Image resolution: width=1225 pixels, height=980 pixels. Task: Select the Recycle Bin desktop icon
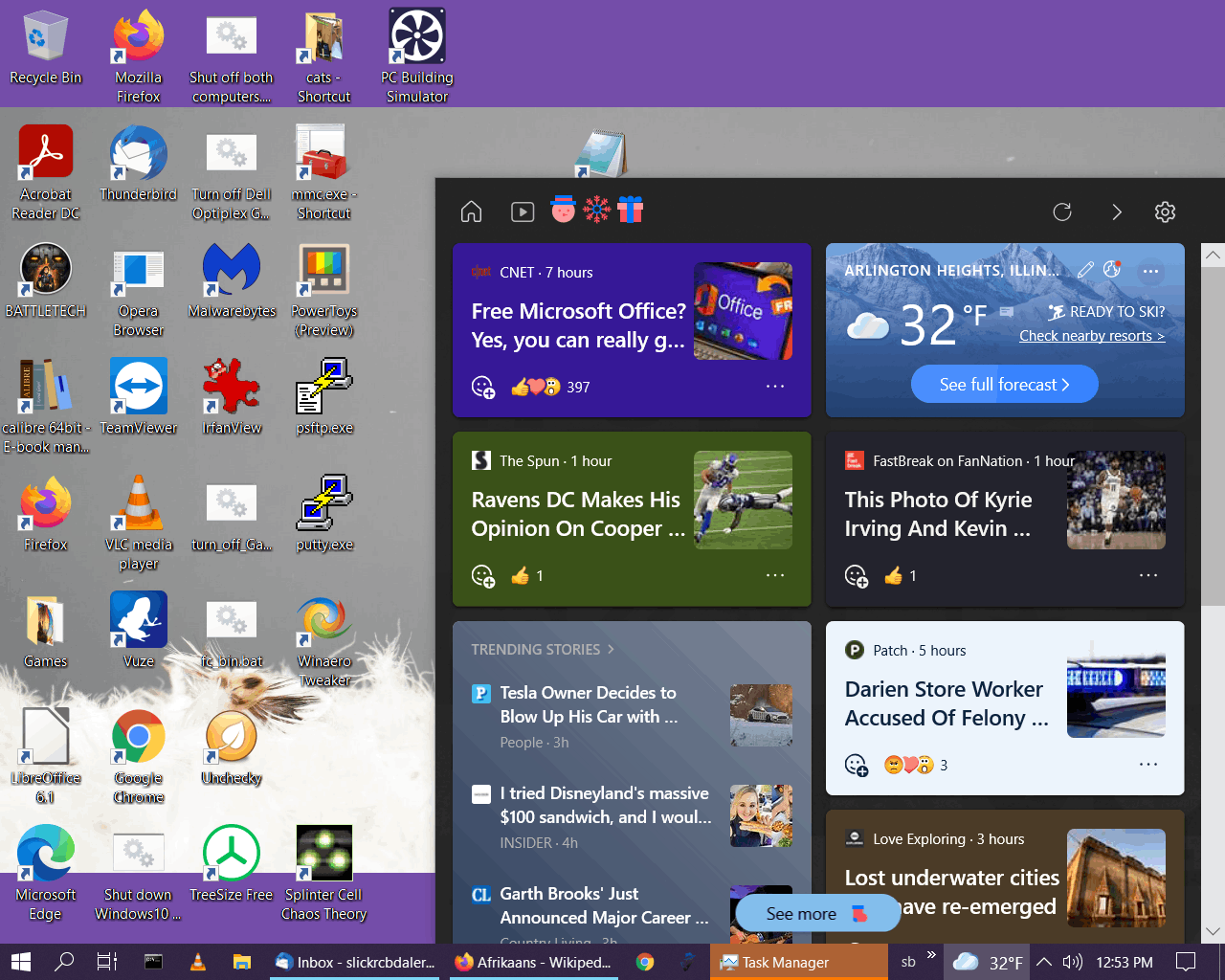tap(45, 48)
